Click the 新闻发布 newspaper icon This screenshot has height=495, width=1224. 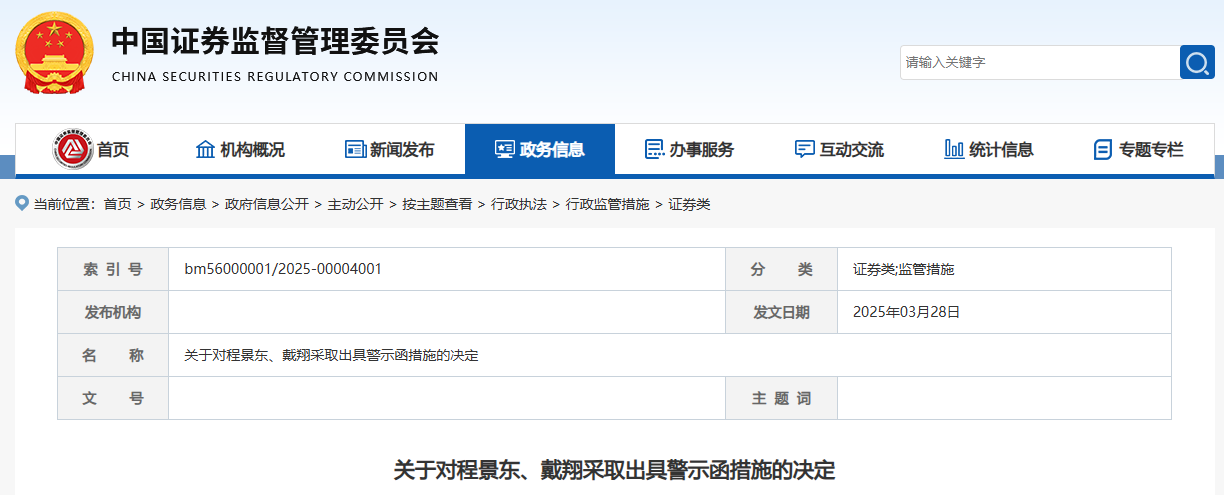click(355, 150)
